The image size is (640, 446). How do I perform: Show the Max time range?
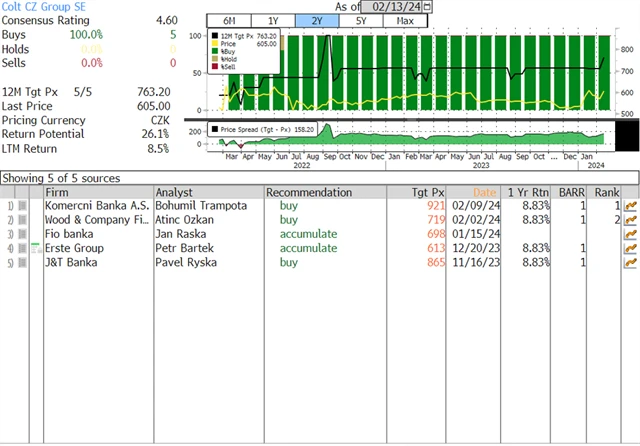(405, 21)
